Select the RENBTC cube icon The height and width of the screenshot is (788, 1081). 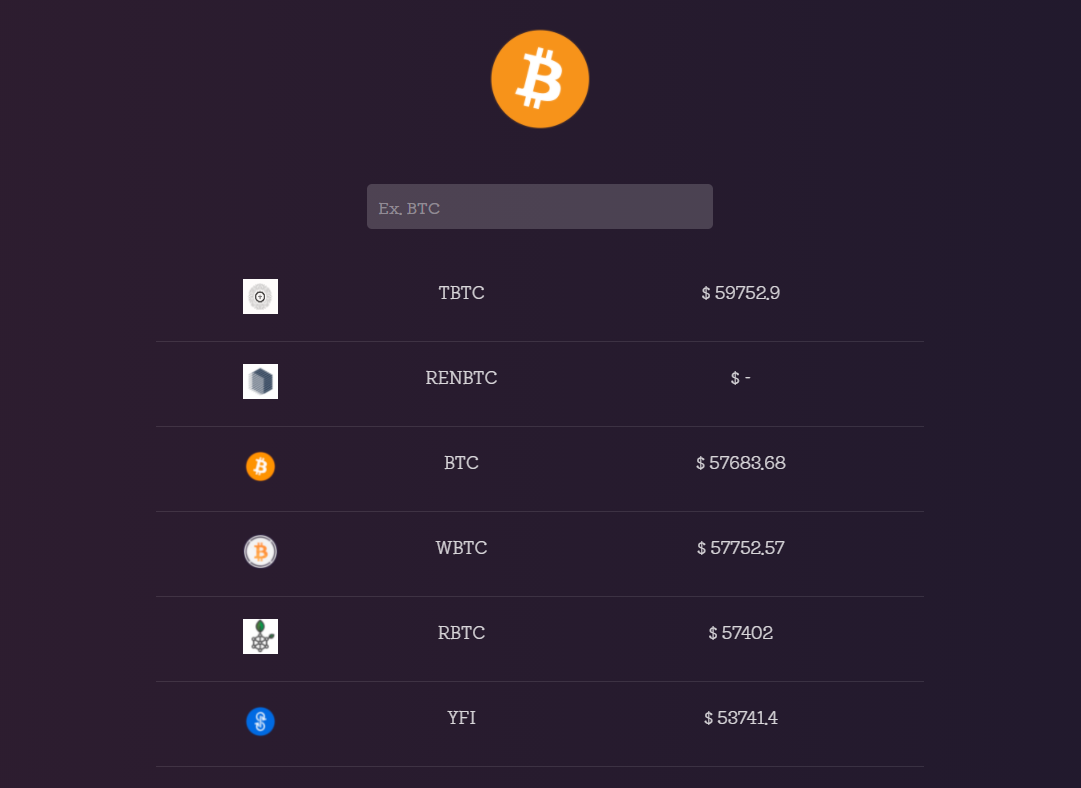coord(260,381)
